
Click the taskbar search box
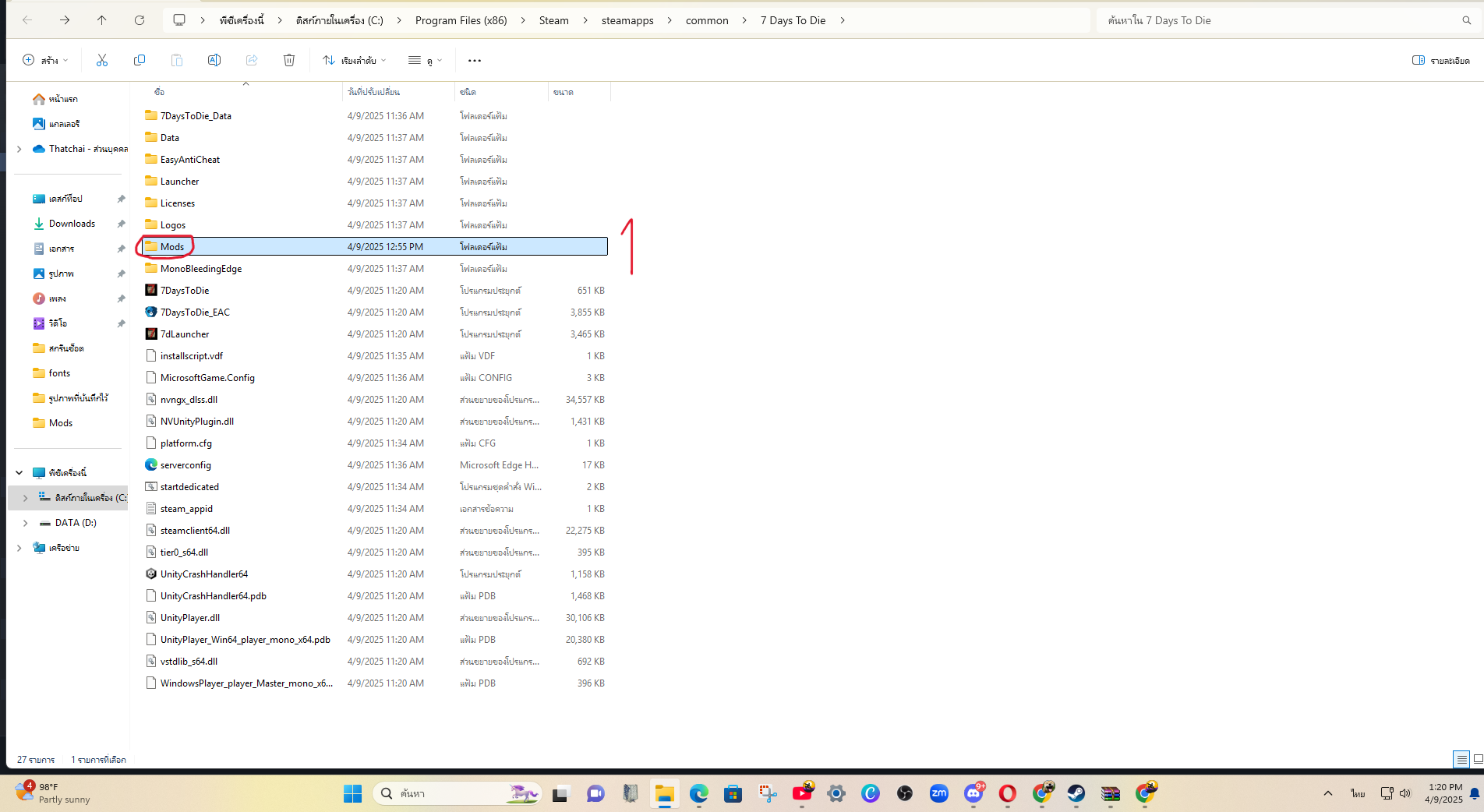coord(457,793)
